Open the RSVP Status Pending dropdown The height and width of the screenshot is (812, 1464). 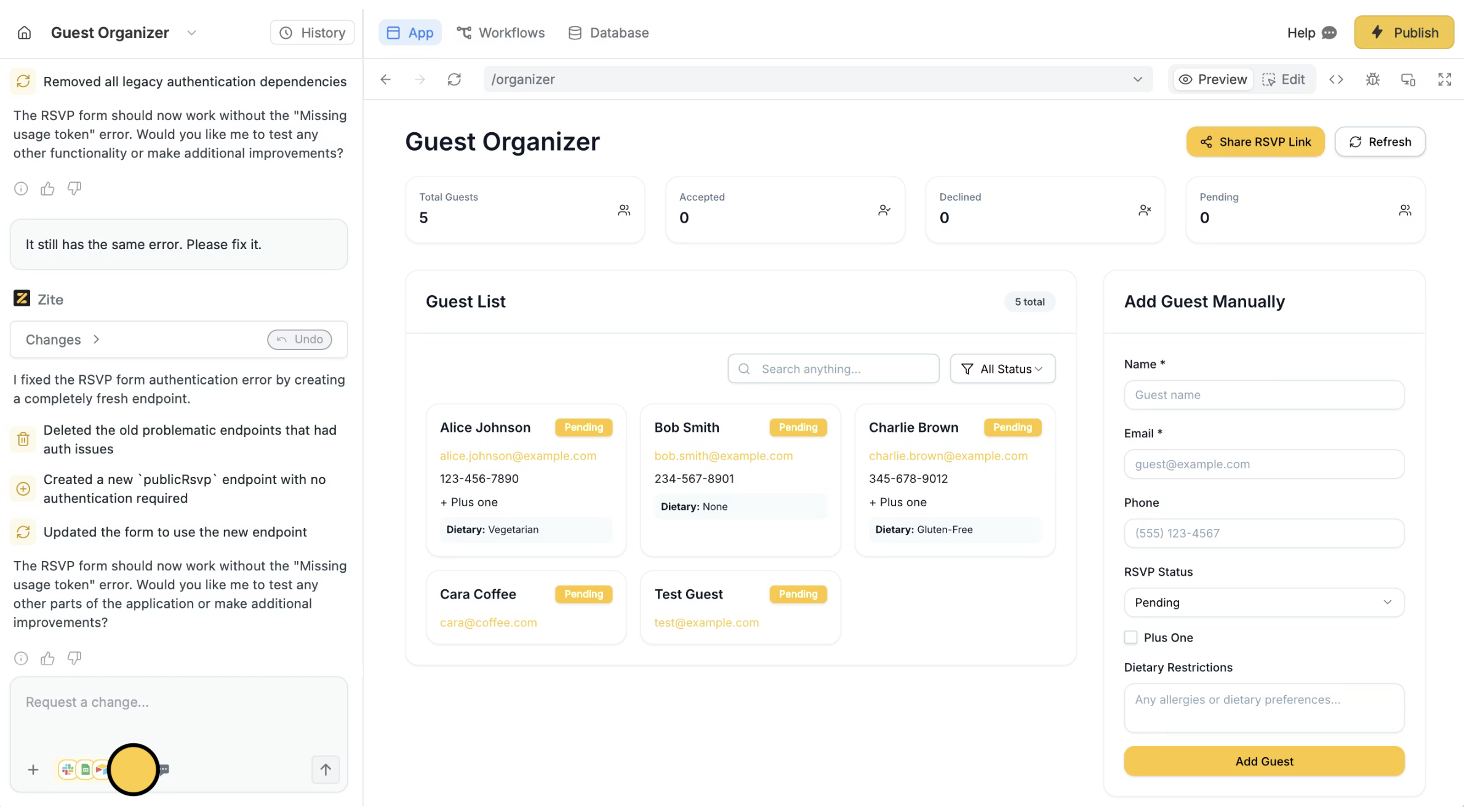1263,602
